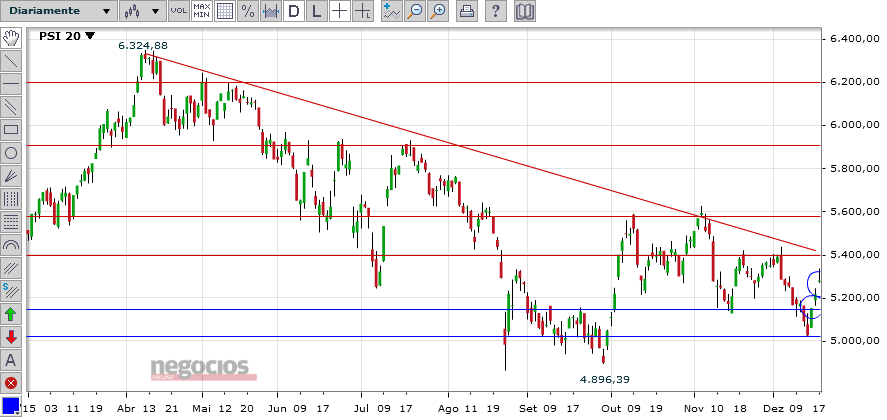The width and height of the screenshot is (887, 420).
Task: Print the chart
Action: pos(467,11)
